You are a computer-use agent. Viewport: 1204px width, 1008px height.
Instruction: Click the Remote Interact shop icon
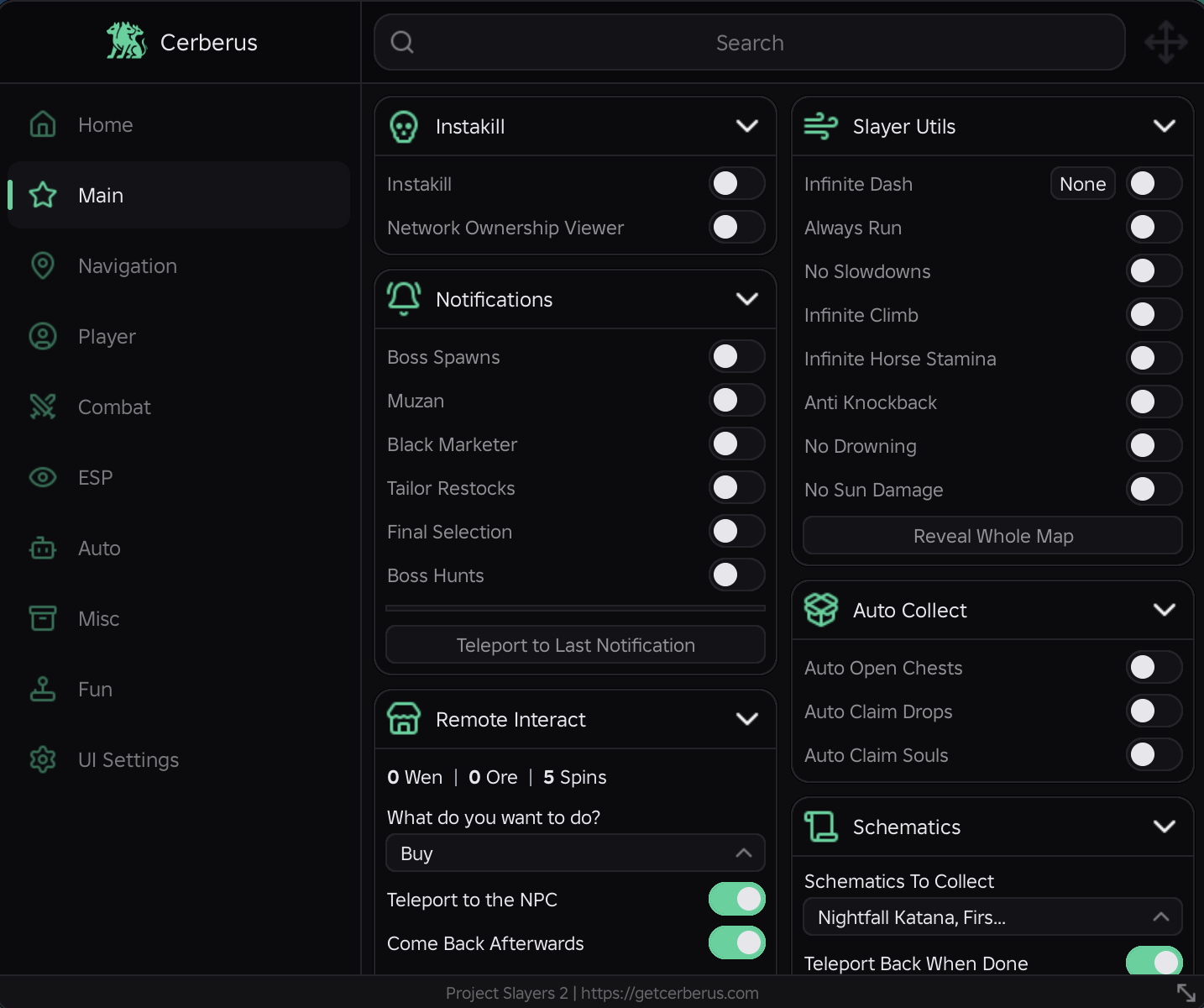pyautogui.click(x=404, y=719)
